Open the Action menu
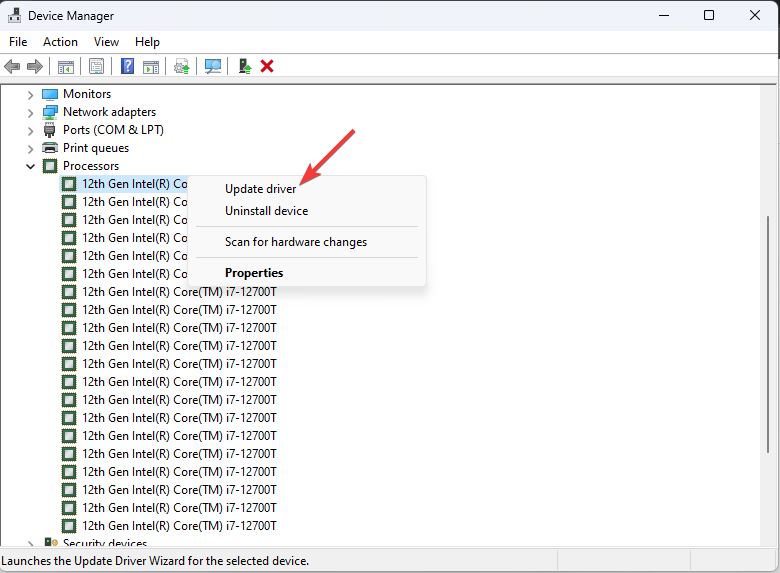The image size is (780, 573). 60,42
